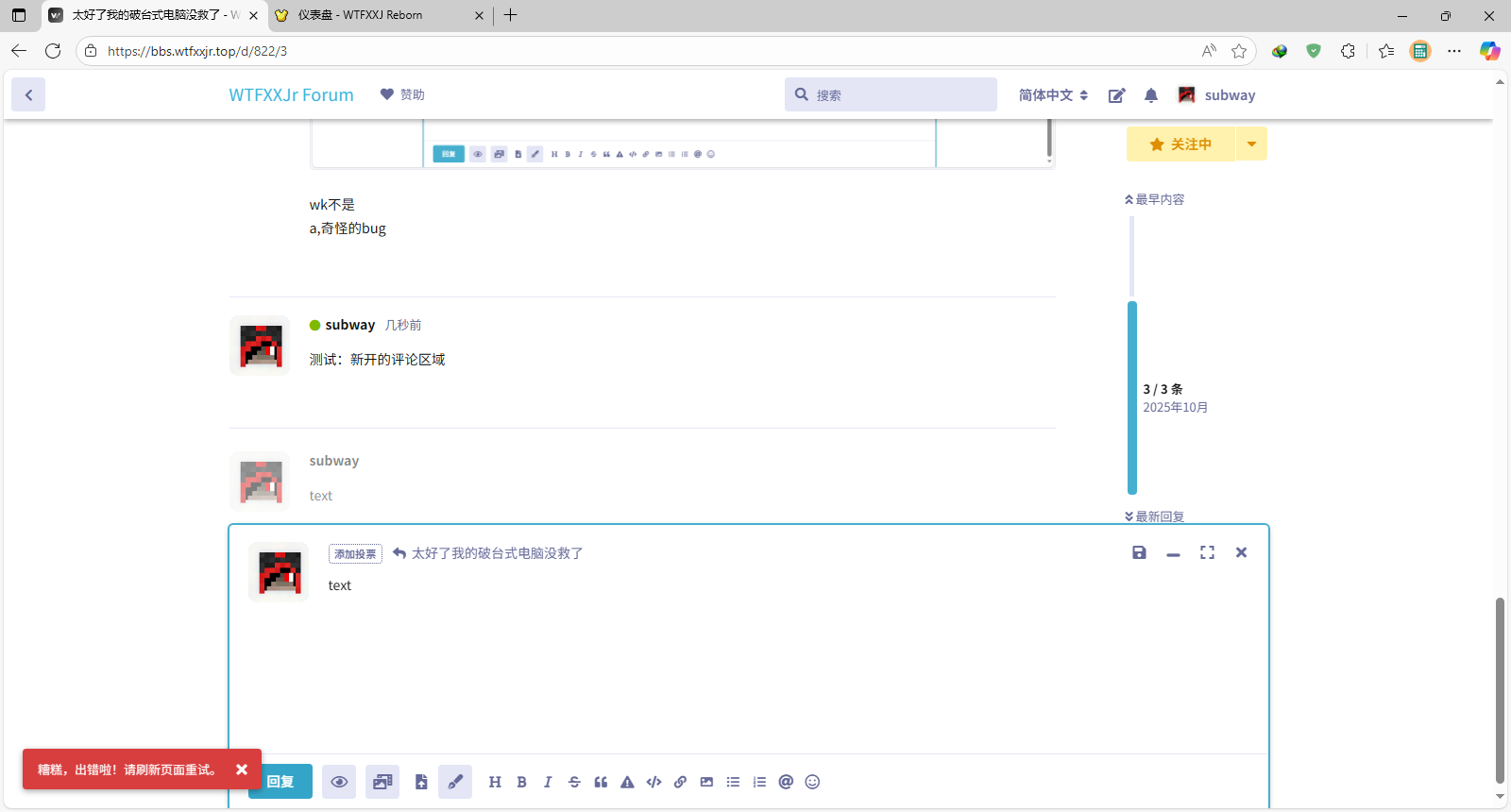1511x812 pixels.
Task: Open notifications using the bell icon
Action: click(1150, 95)
